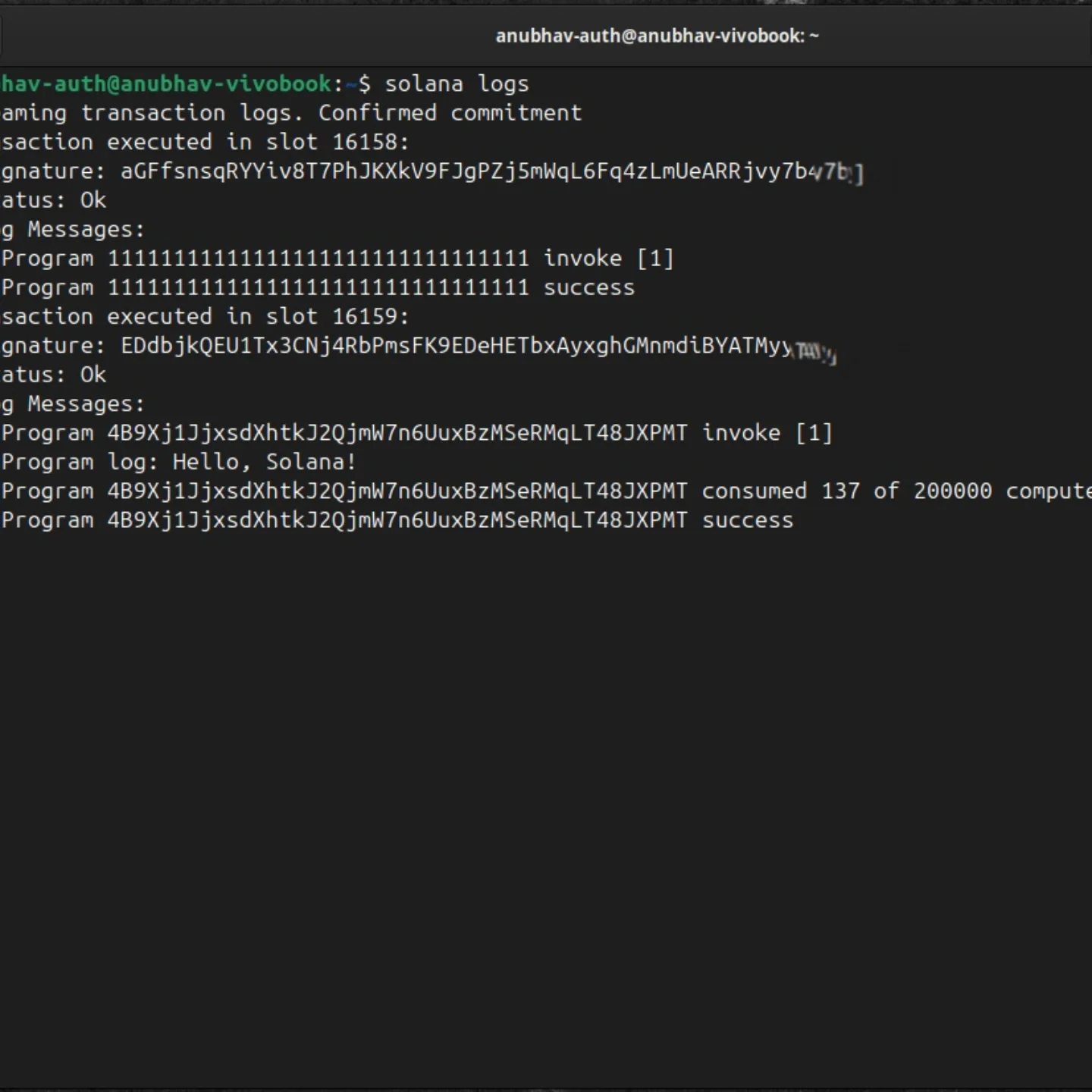Click the green username prompt text
This screenshot has height=1092, width=1092.
pos(165,83)
